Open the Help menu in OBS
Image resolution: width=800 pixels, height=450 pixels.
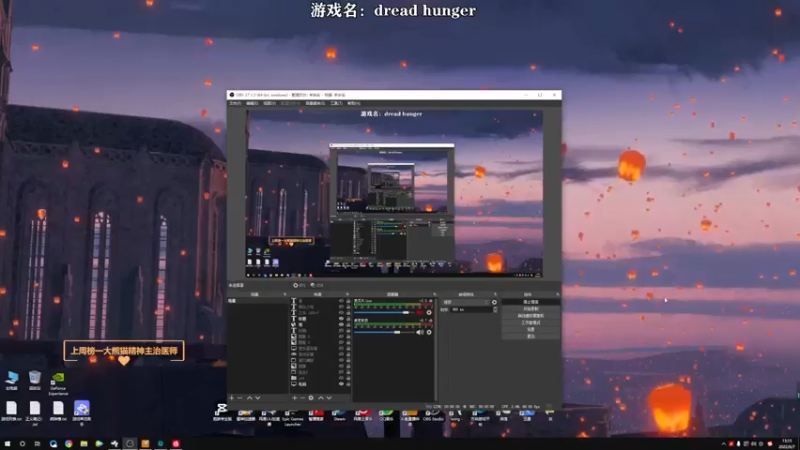(354, 103)
